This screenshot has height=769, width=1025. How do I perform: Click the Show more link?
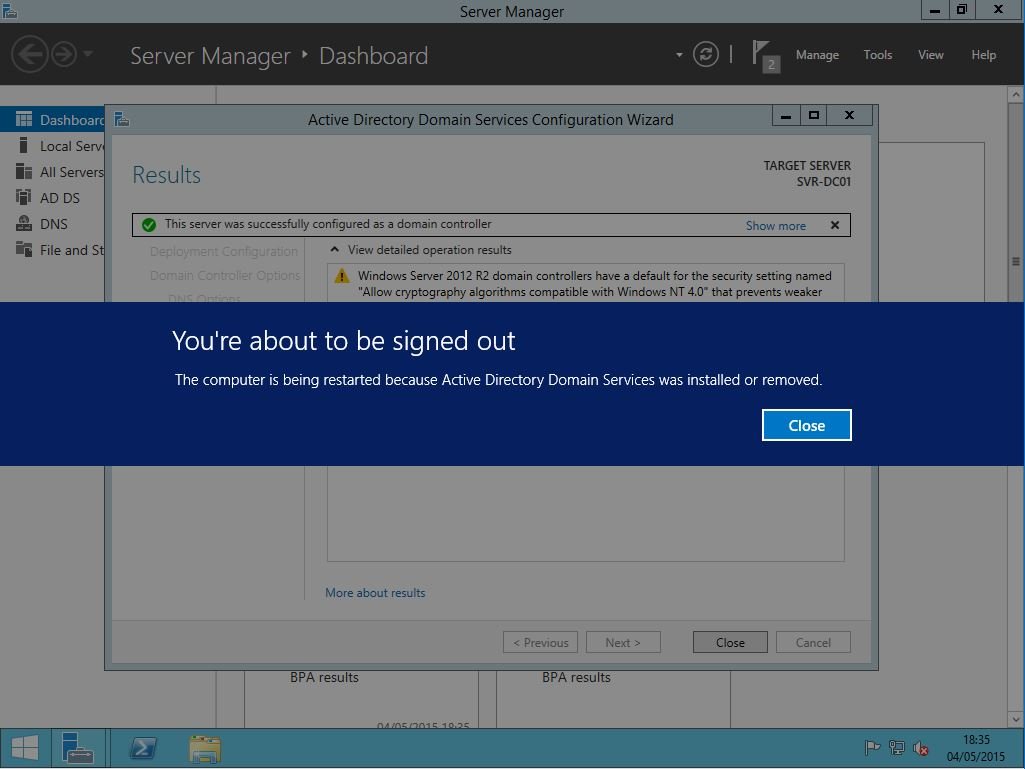(775, 226)
